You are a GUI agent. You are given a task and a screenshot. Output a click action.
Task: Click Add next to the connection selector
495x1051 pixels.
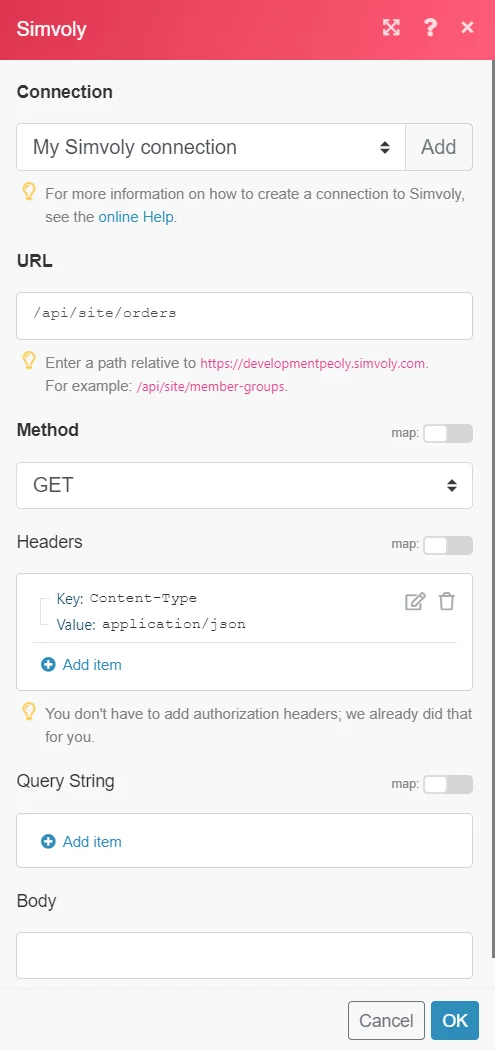(439, 147)
